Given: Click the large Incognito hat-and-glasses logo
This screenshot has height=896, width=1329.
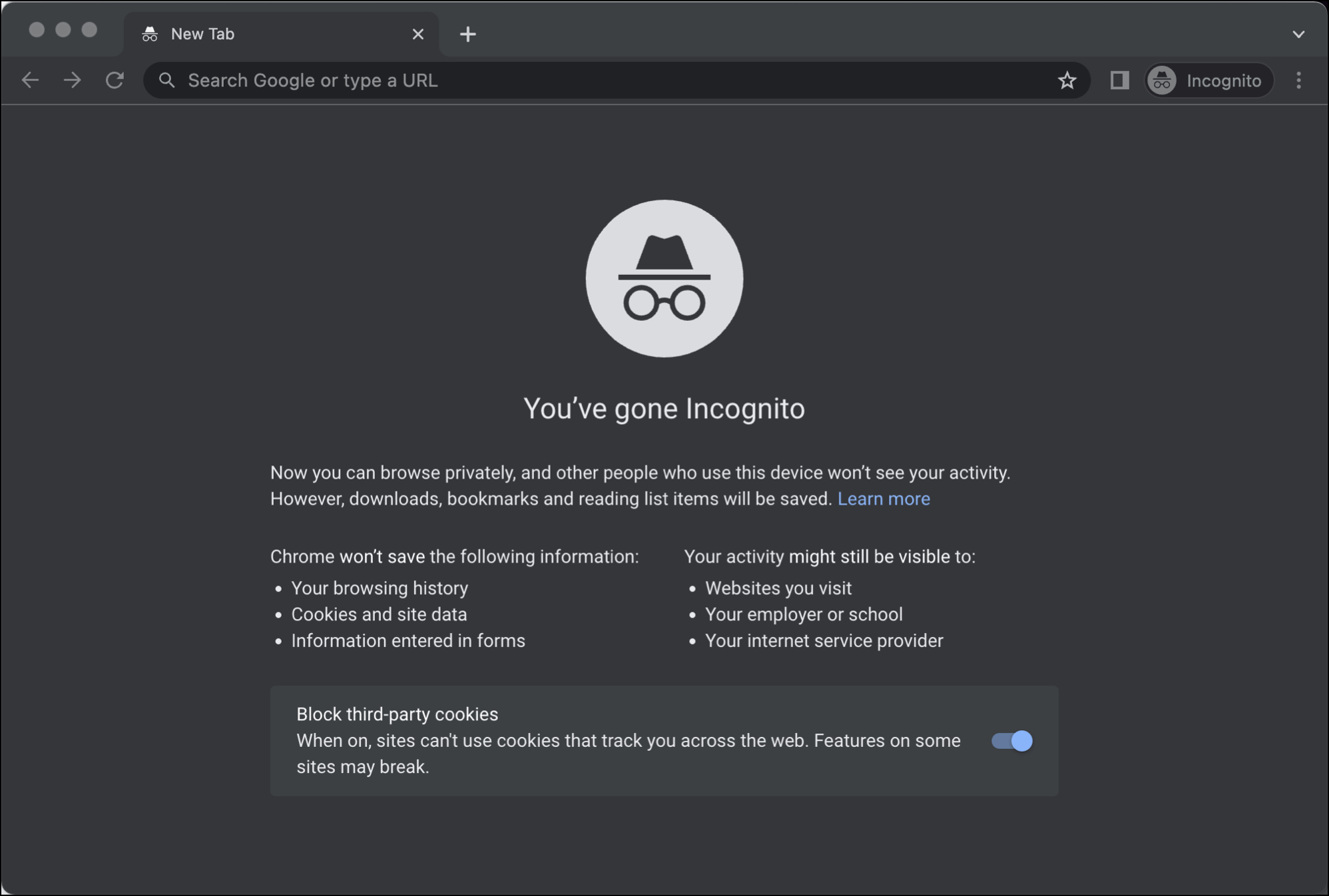Looking at the screenshot, I should coord(664,278).
